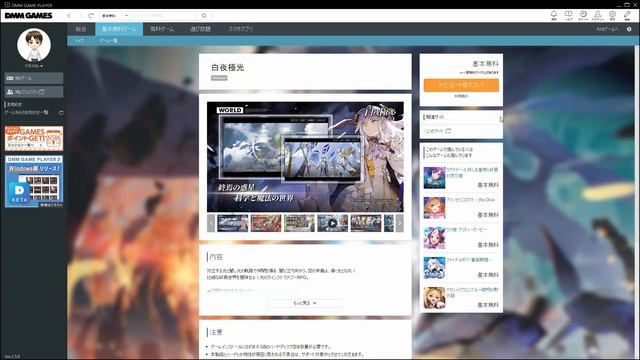Select the スマホアプリ tab
Screen dimensions: 640x360
pyautogui.click(x=240, y=29)
